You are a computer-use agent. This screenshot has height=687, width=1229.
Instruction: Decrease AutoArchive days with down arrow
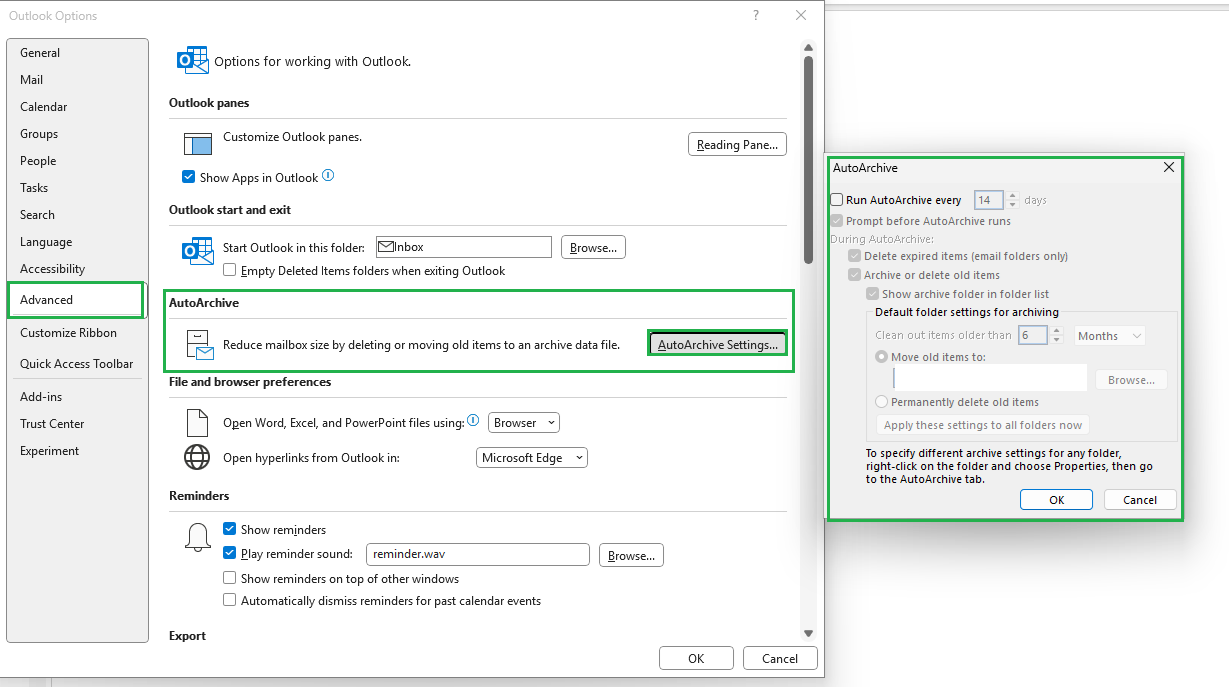coord(1012,205)
